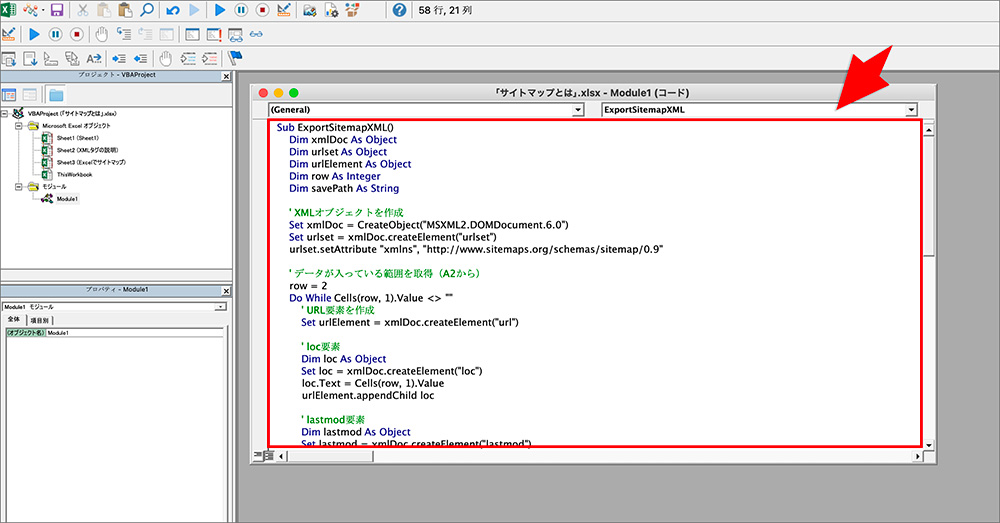
Task: Open the ExportSitemapXML procedure dropdown
Action: tap(759, 110)
